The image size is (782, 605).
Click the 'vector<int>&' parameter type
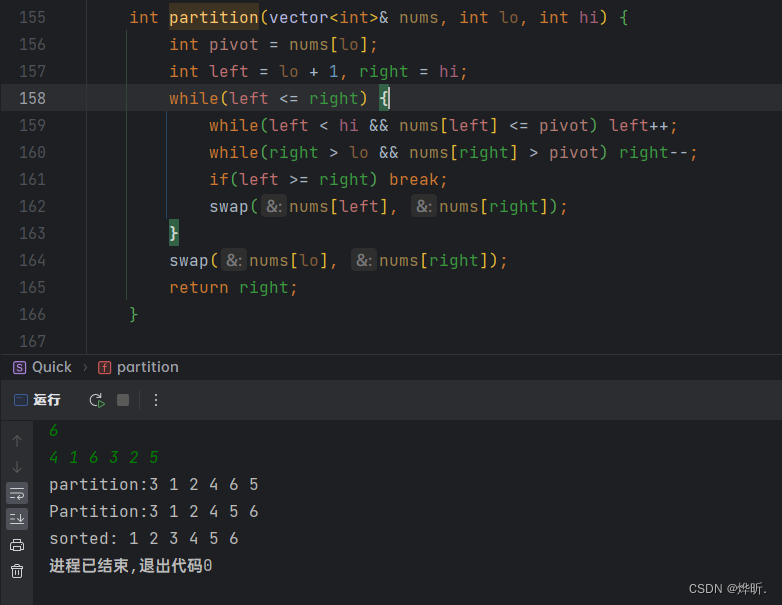pyautogui.click(x=328, y=17)
